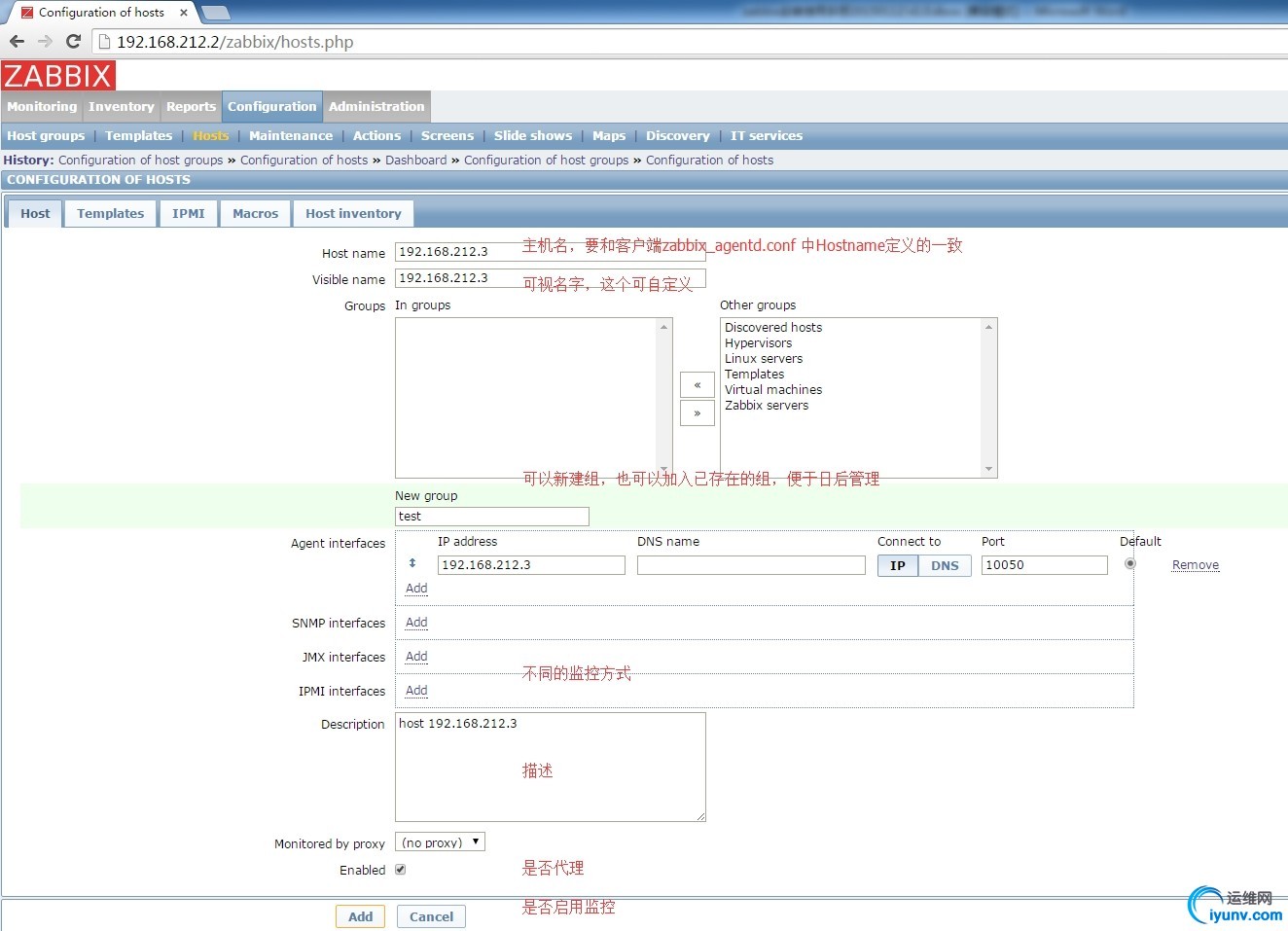1288x931 pixels.
Task: Click the In groups list scrollbar
Action: coord(664,398)
